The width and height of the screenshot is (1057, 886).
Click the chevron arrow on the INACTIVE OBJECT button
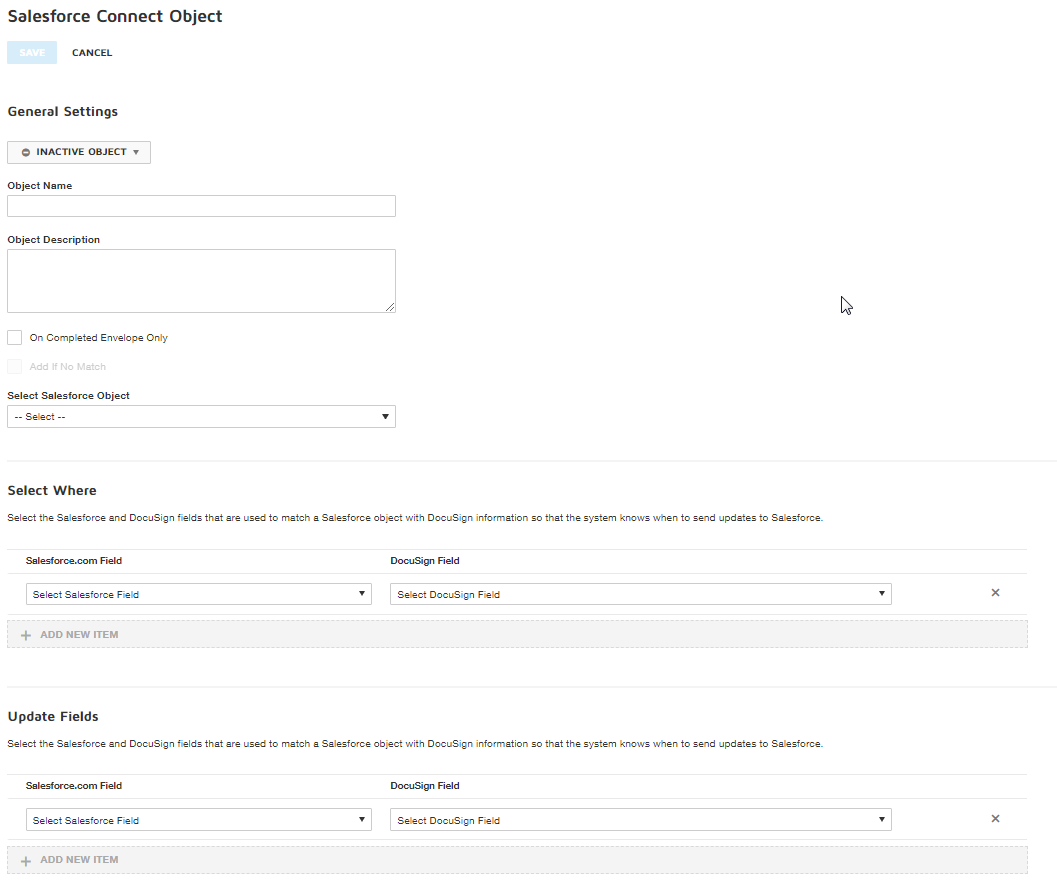point(137,152)
